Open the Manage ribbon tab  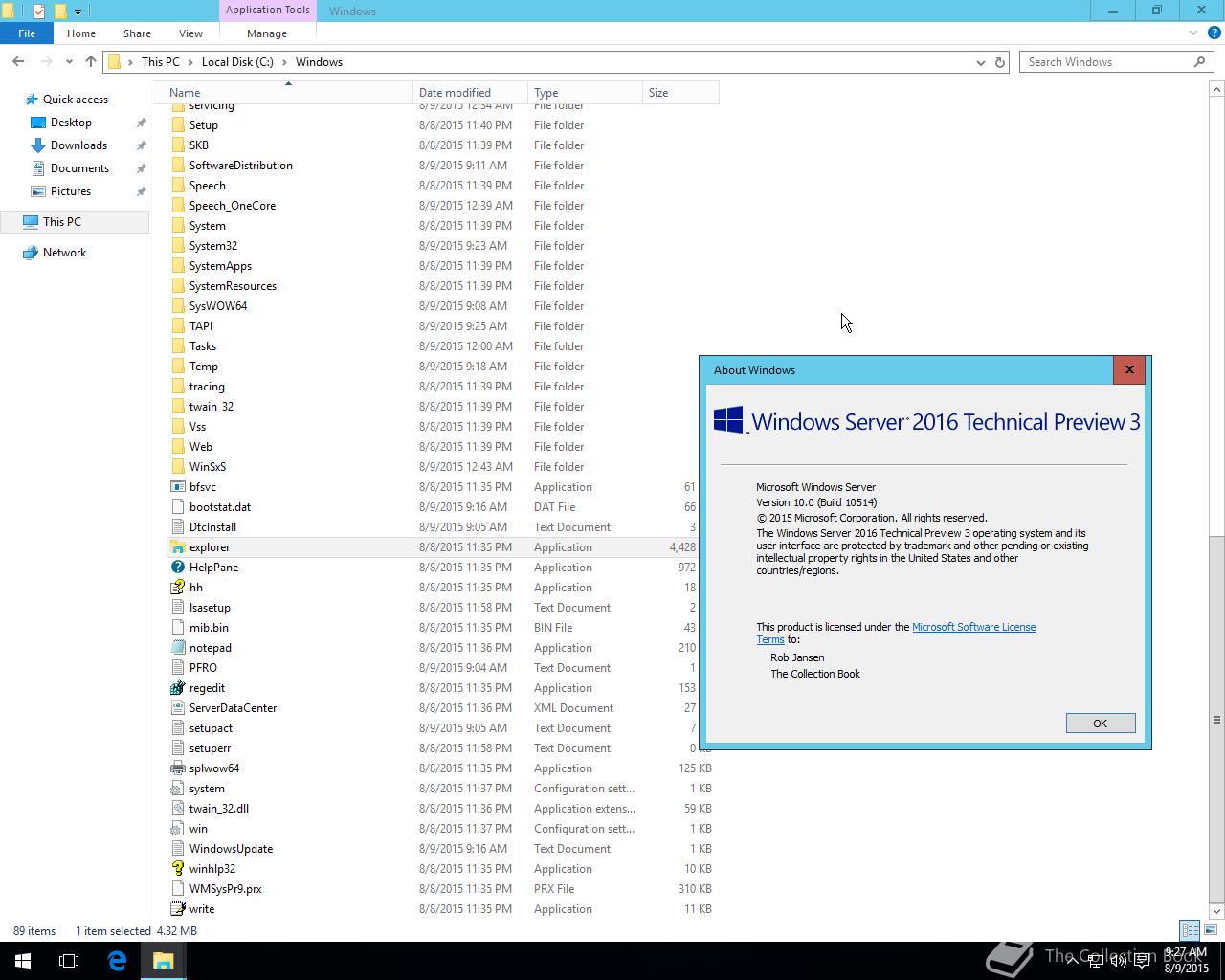pyautogui.click(x=267, y=33)
